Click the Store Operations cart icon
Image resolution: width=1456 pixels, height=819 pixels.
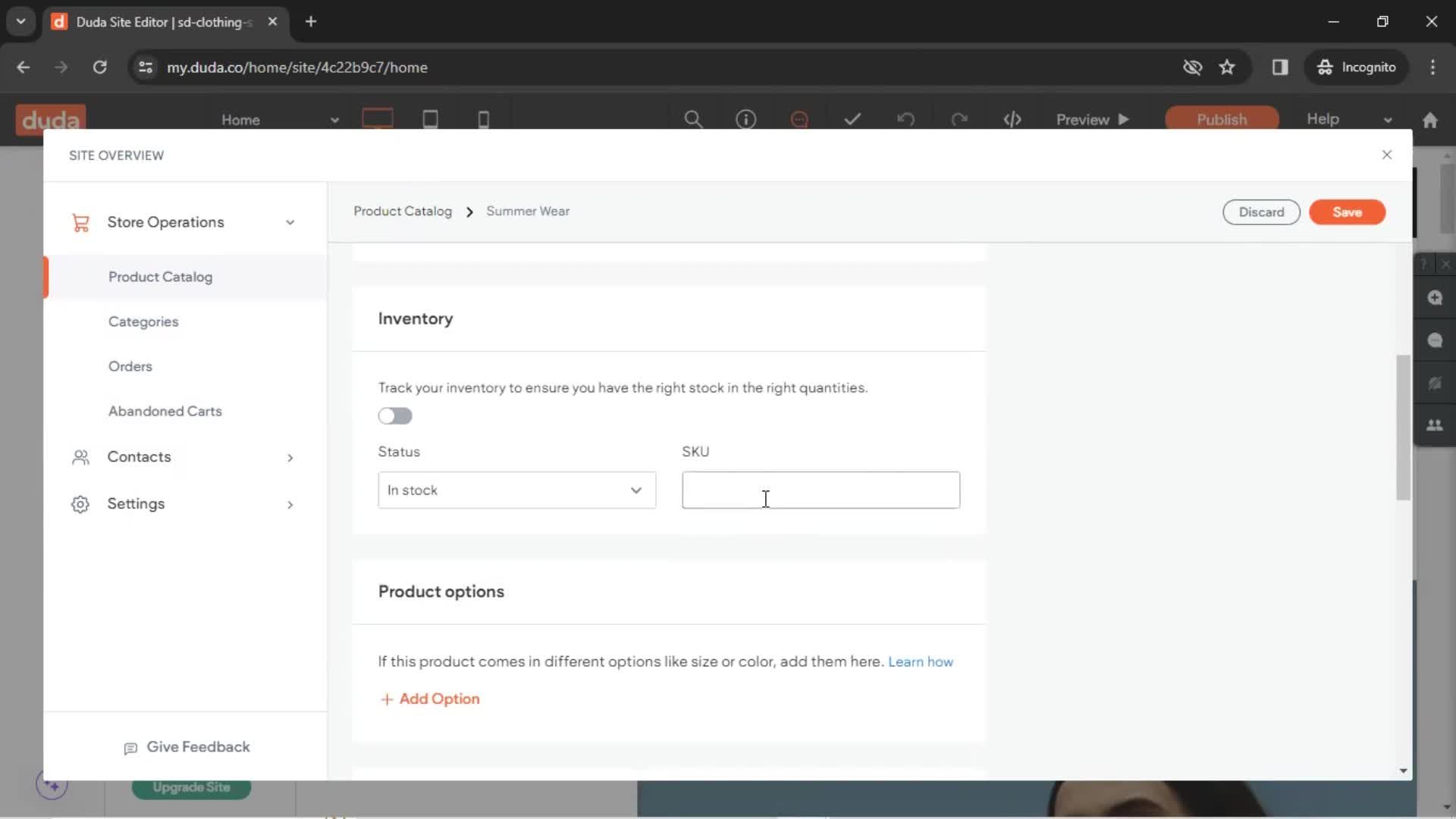tap(80, 222)
